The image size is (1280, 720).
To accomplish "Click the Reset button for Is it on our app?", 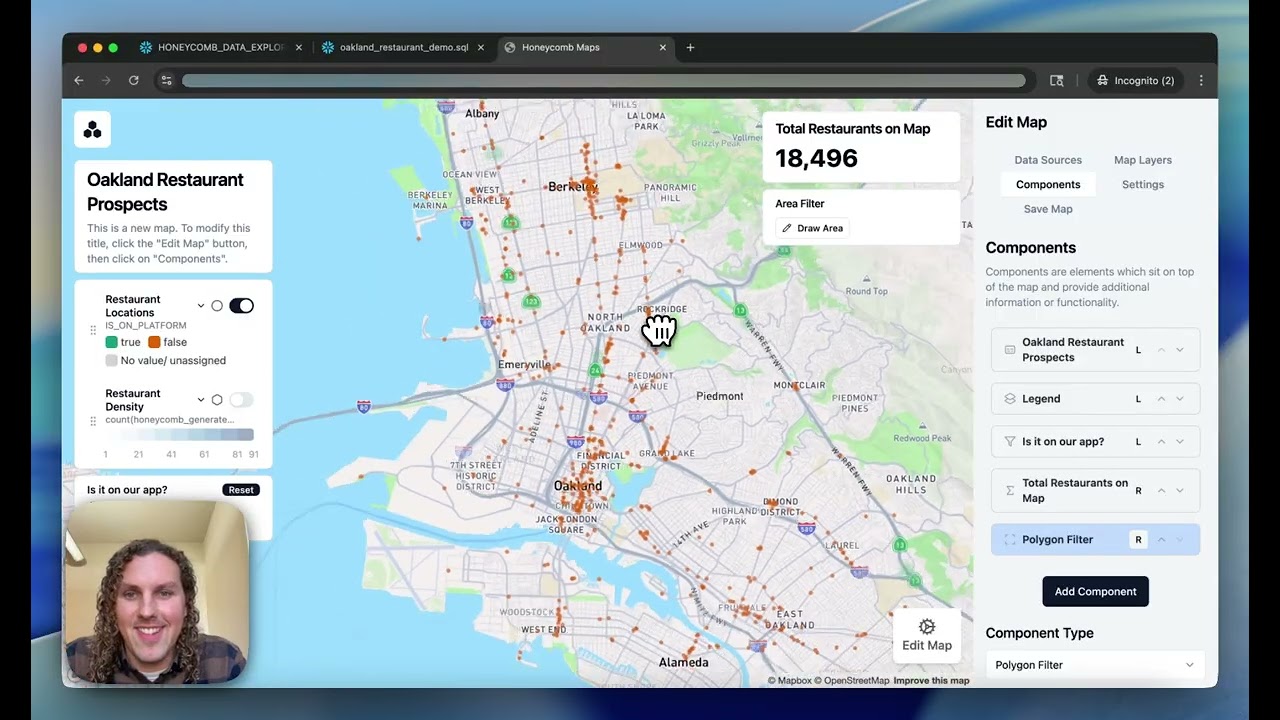I will (241, 490).
